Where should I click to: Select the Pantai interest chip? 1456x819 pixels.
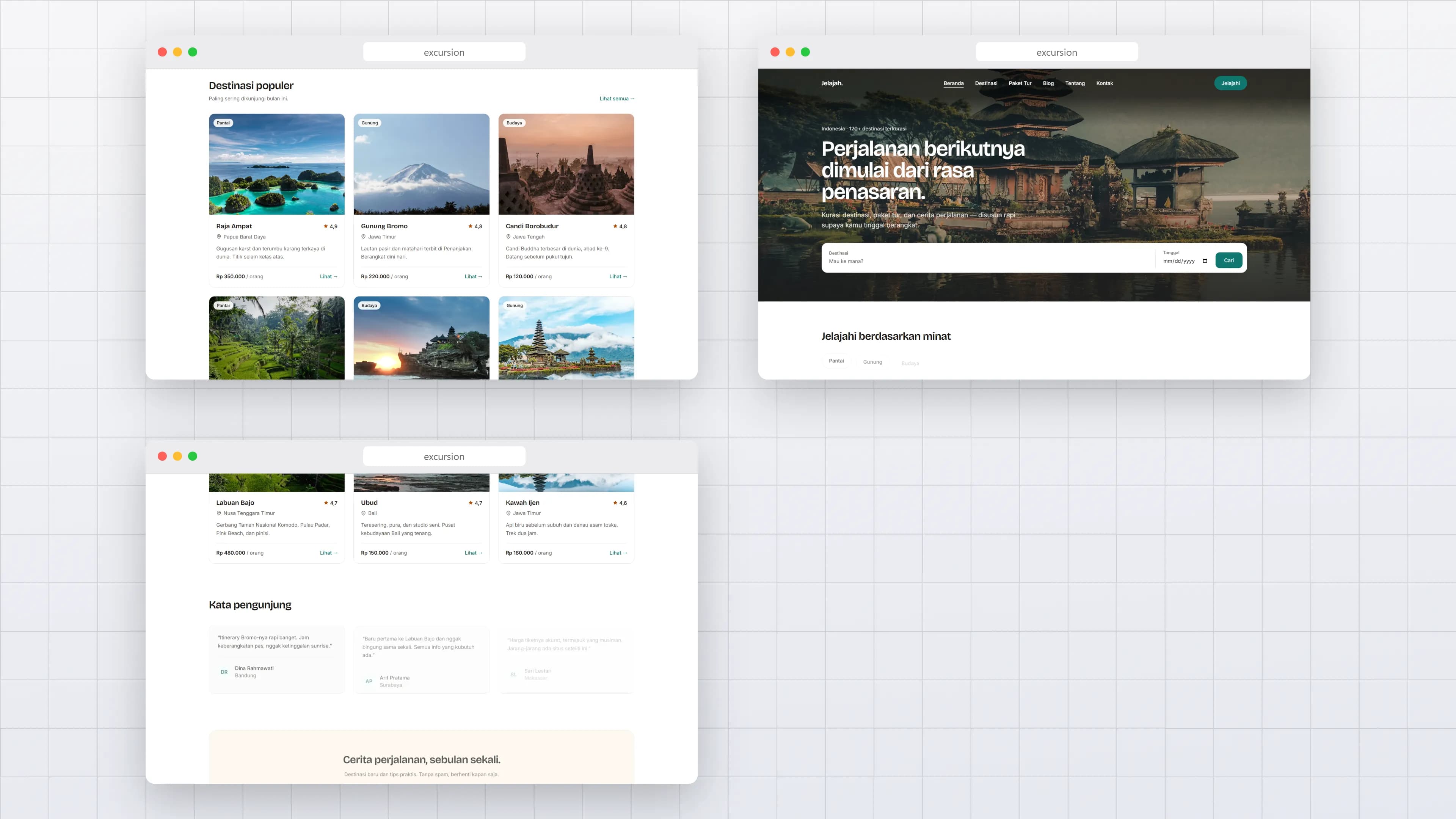836,361
